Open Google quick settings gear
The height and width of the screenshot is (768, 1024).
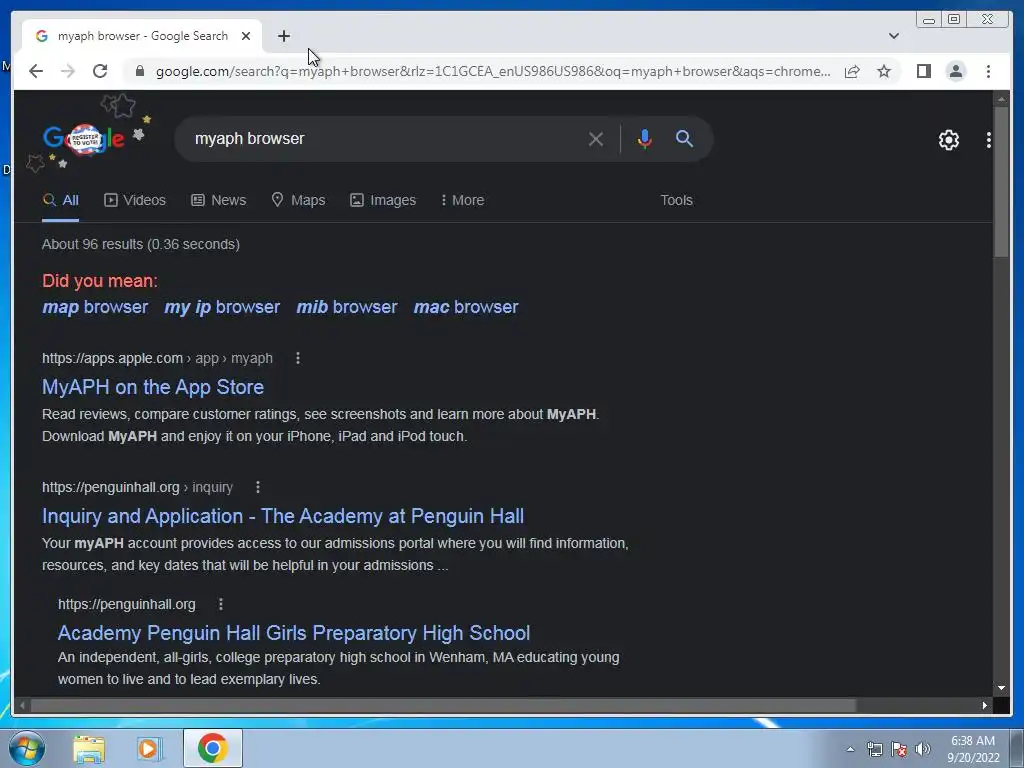(948, 140)
